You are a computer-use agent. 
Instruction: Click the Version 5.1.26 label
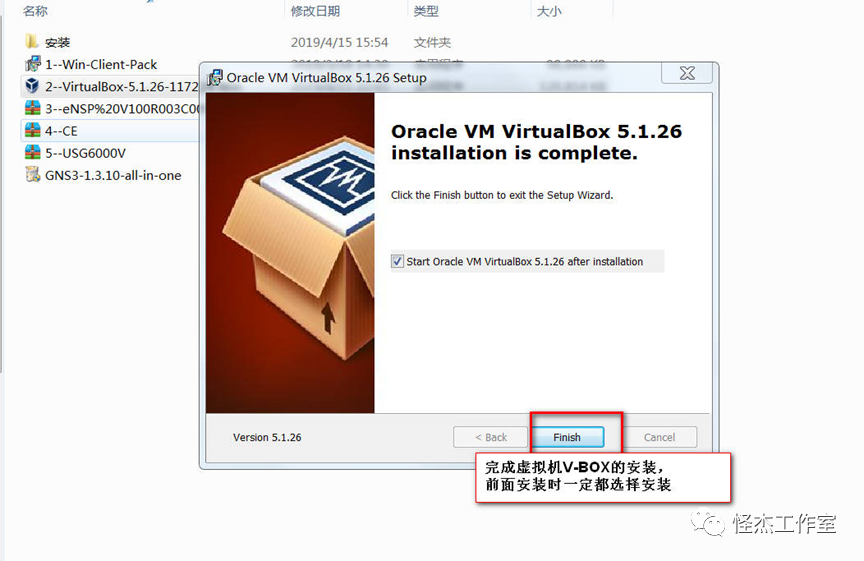pos(267,438)
